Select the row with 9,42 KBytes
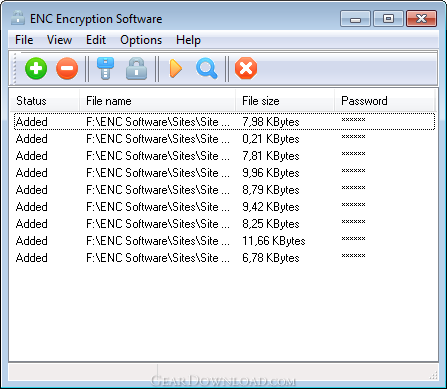 224,207
